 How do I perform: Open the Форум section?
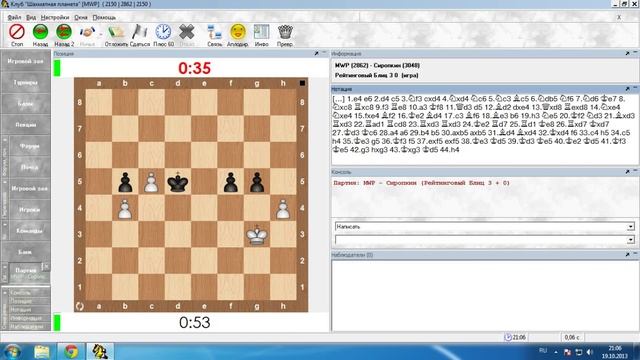pos(29,146)
